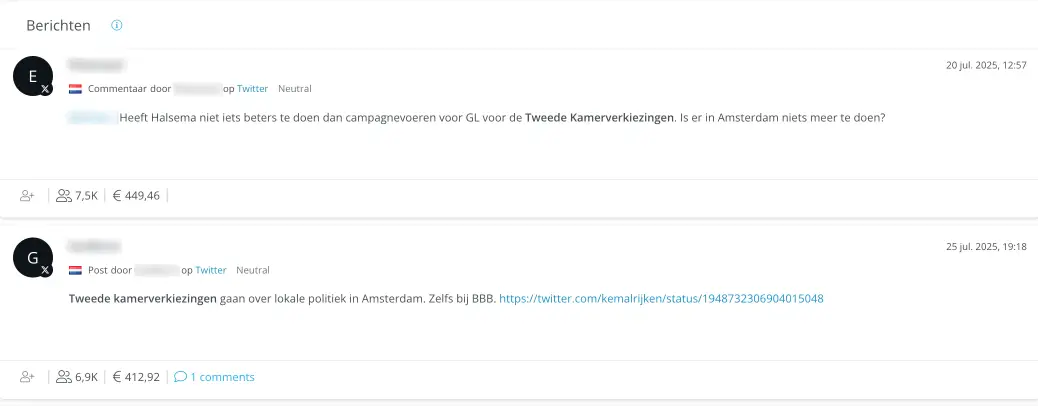Open the E profile avatar
This screenshot has width=1038, height=406.
point(32,76)
